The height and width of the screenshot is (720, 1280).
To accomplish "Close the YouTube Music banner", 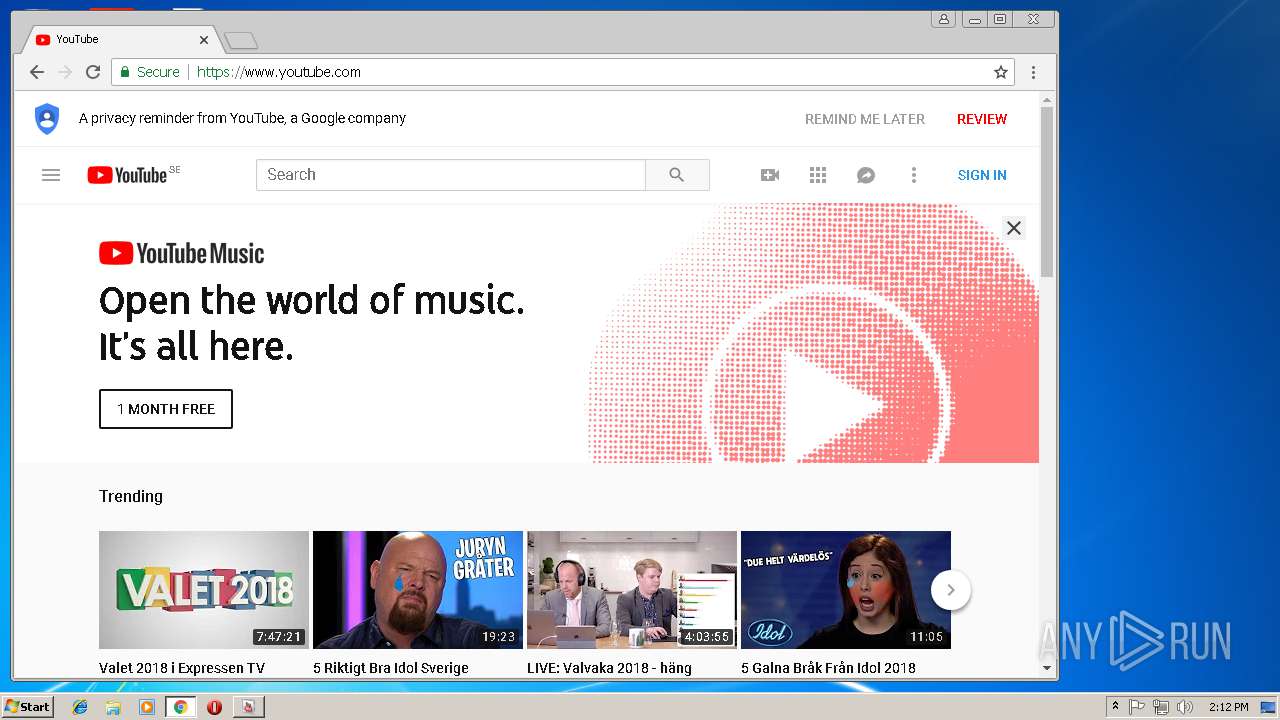I will pos(1014,228).
